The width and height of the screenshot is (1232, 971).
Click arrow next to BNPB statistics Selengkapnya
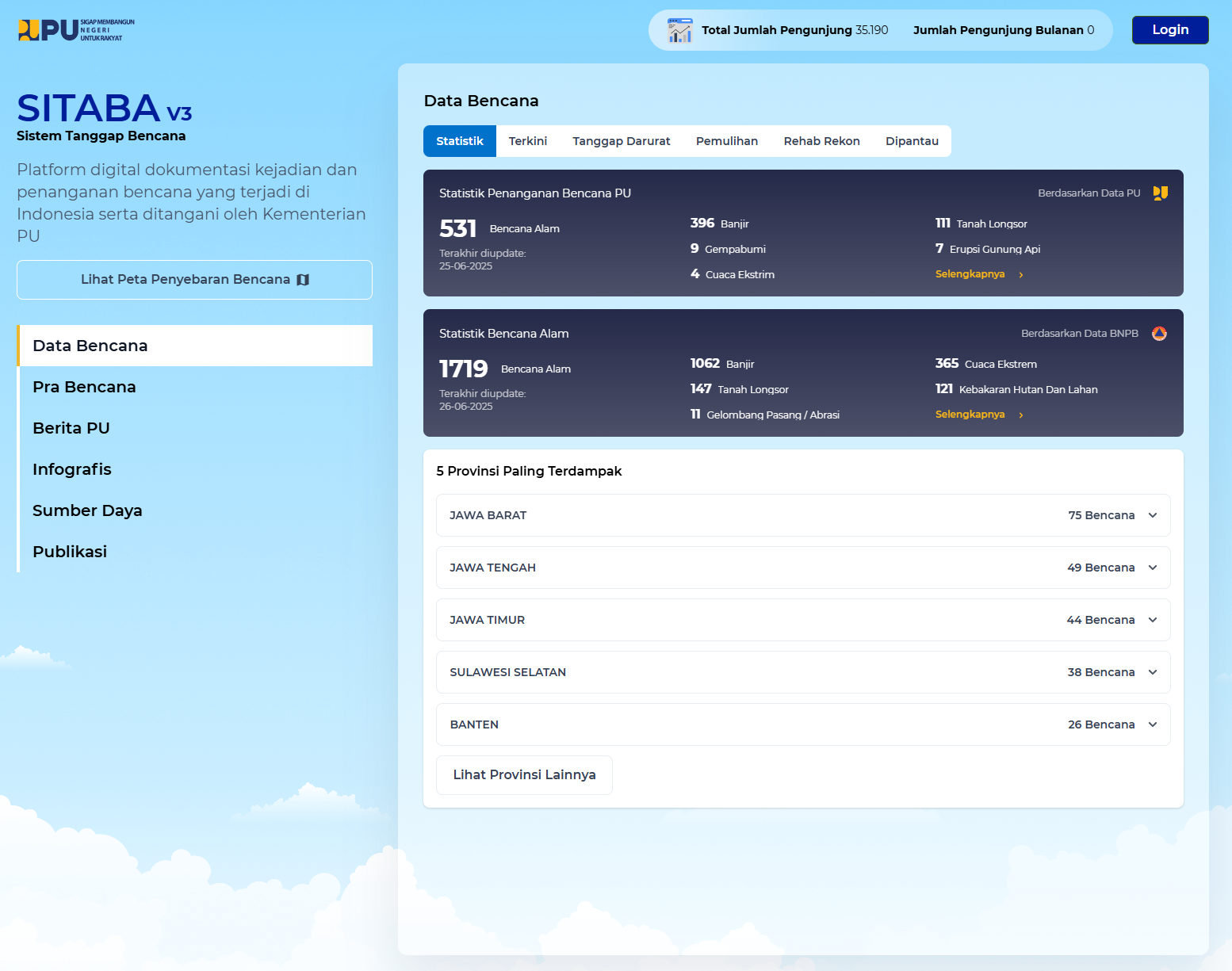point(1021,415)
